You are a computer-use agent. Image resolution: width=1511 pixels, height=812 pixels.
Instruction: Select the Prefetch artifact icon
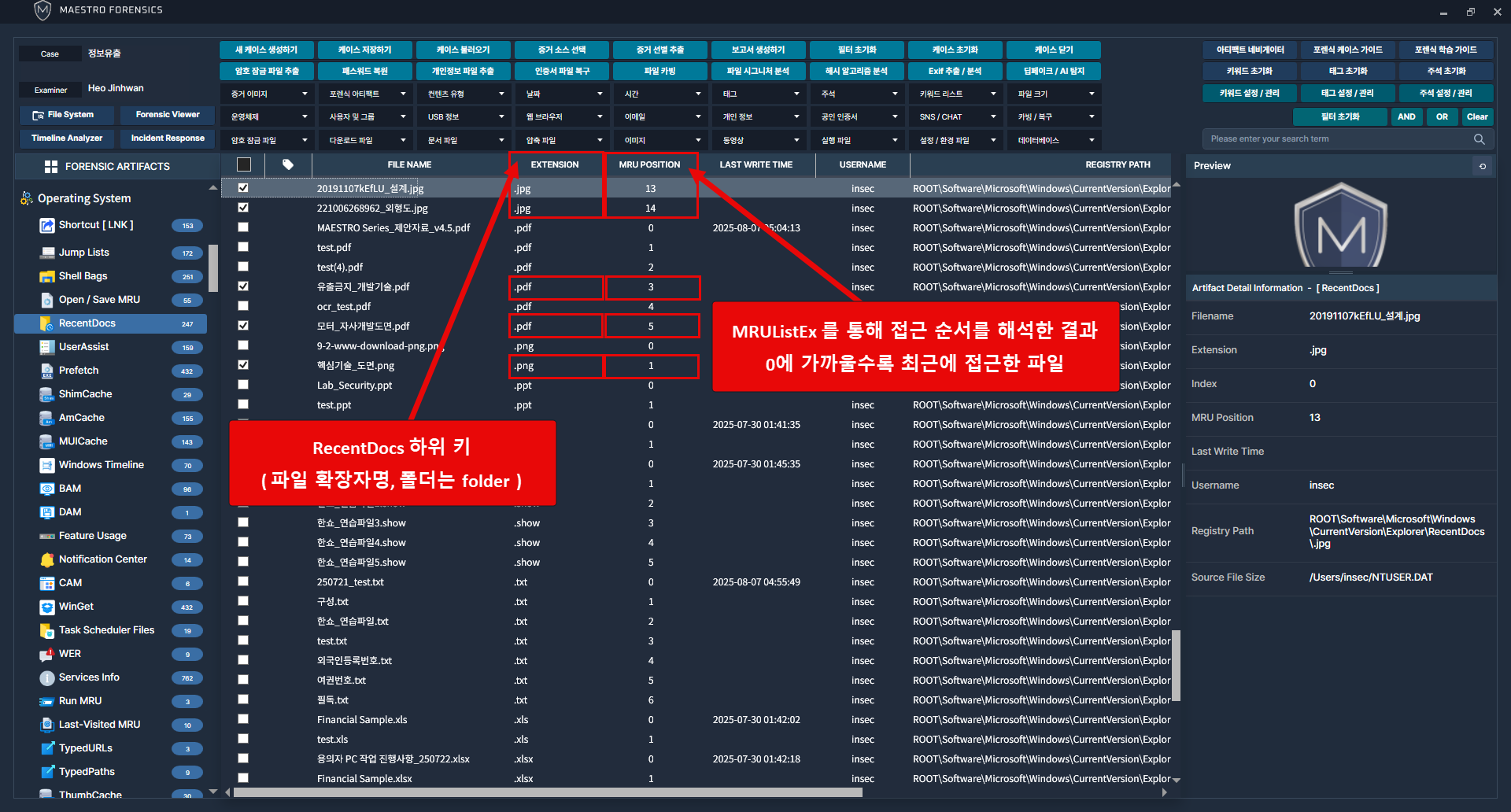pos(46,371)
